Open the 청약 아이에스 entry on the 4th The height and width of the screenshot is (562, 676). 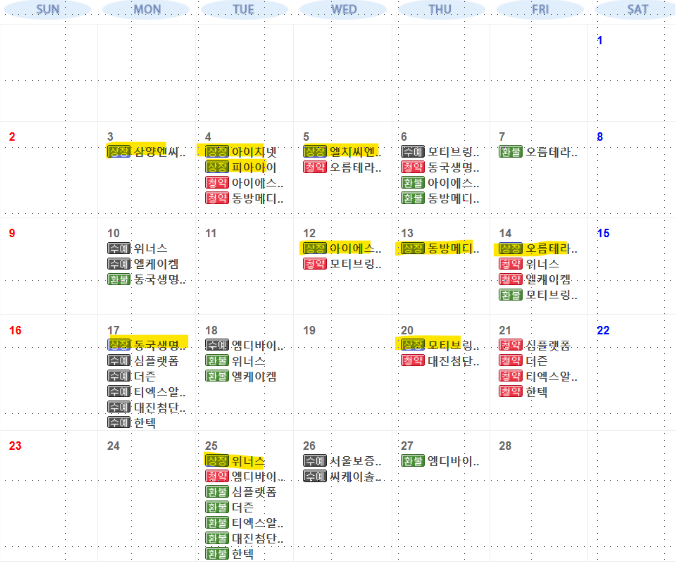pos(244,183)
